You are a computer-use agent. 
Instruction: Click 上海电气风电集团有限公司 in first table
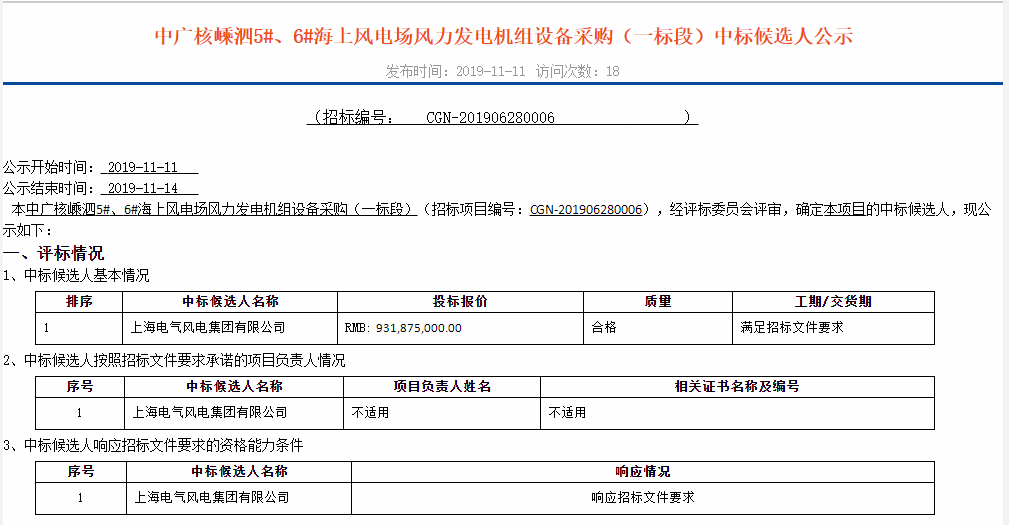point(208,327)
